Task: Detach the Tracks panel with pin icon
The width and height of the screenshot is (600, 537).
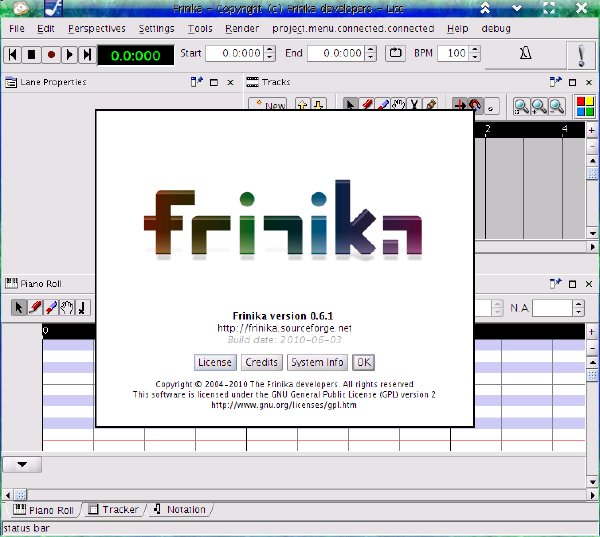Action: (555, 82)
